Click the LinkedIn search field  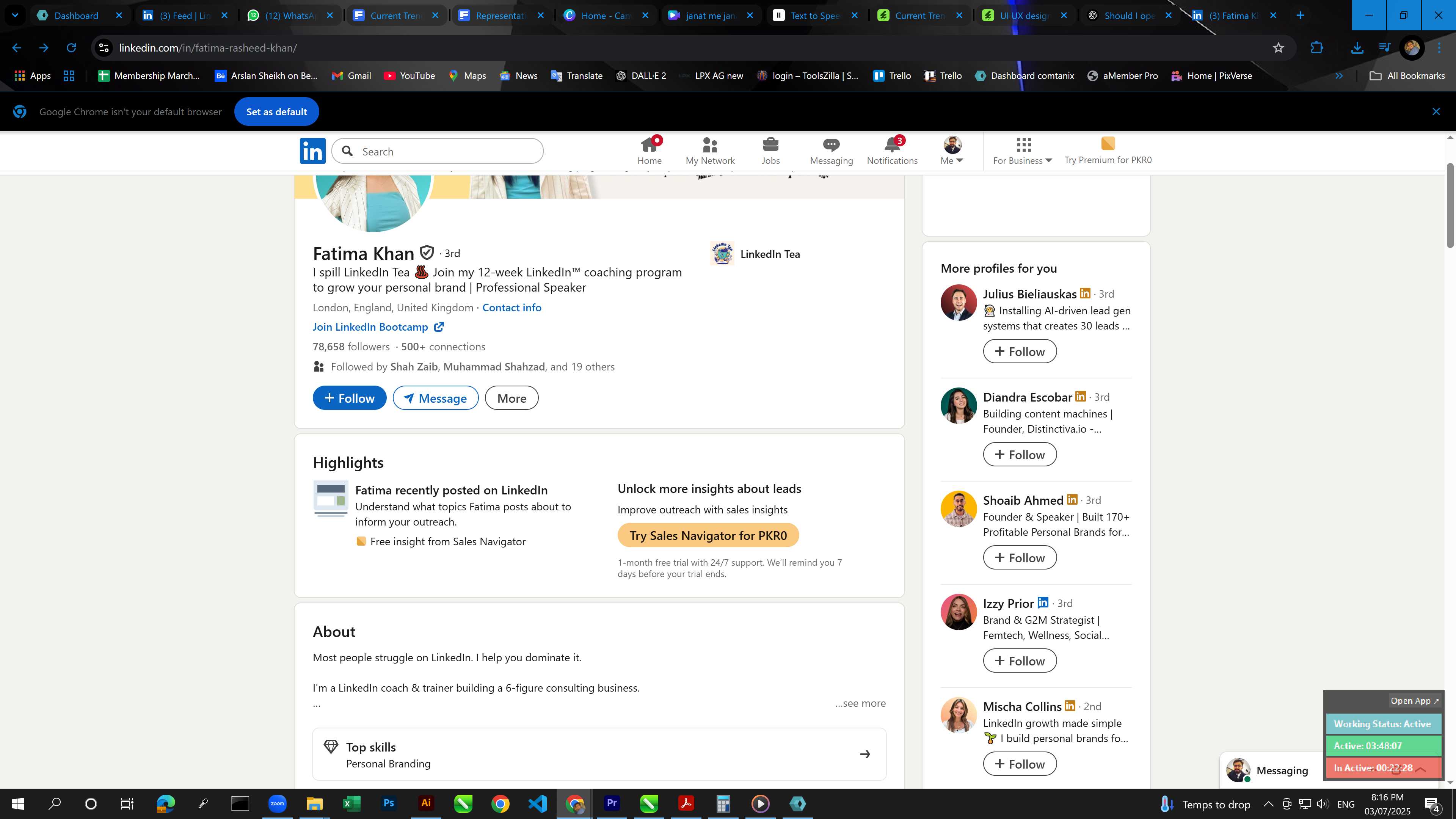pos(438,151)
